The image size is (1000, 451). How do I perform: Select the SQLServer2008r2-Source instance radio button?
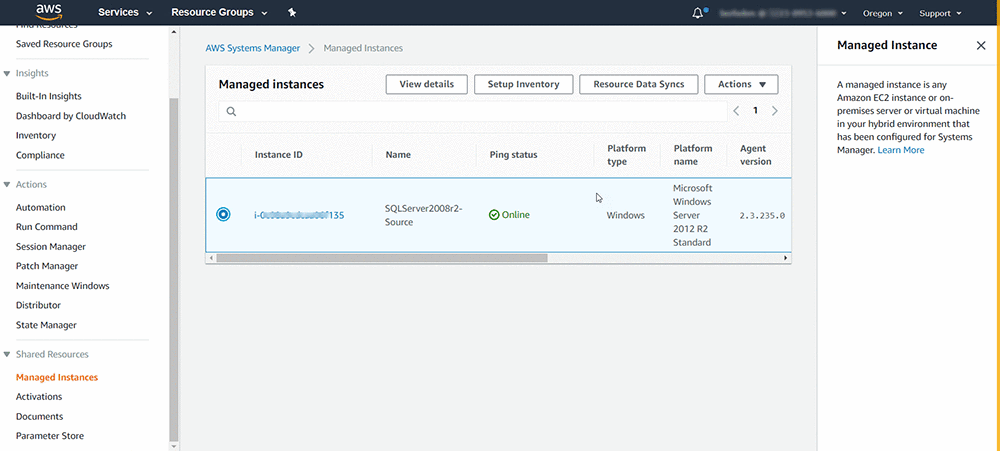223,215
